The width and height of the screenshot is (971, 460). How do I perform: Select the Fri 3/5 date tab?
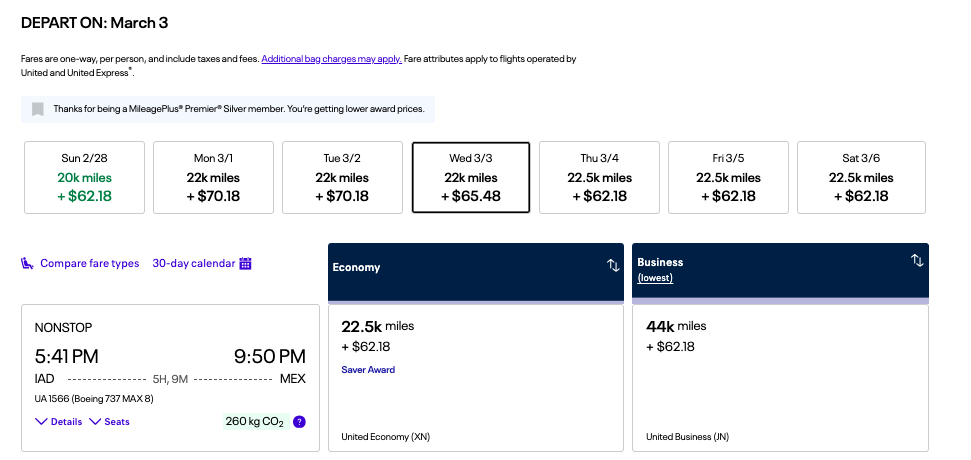point(728,177)
